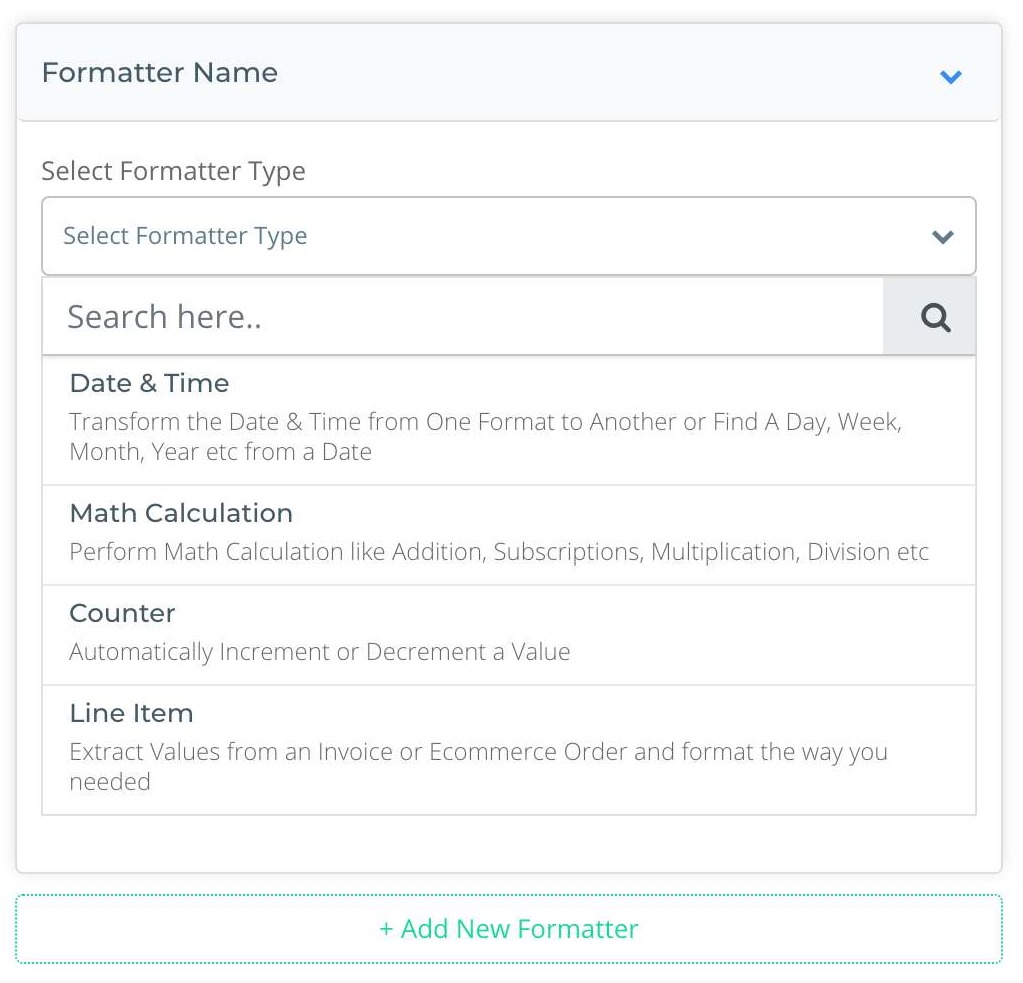This screenshot has width=1023, height=983.
Task: Click the dropdown arrow in formatter type
Action: click(x=943, y=237)
